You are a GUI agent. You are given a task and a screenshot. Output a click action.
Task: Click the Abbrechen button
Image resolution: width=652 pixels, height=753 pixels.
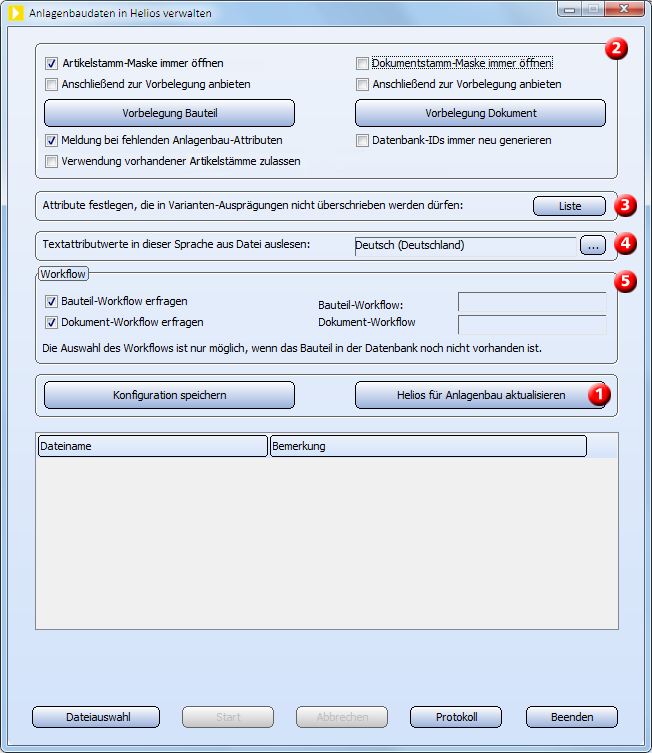(x=342, y=717)
